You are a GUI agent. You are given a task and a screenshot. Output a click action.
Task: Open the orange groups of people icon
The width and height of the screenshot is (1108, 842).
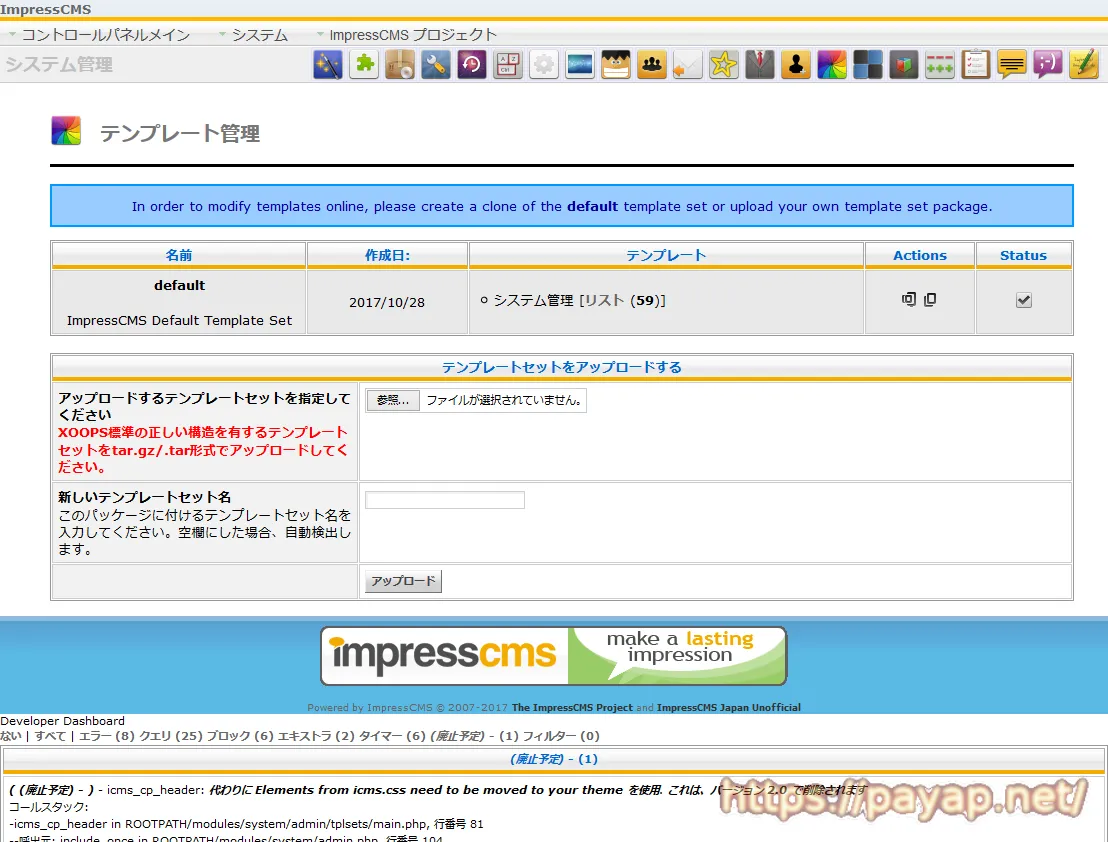(652, 65)
